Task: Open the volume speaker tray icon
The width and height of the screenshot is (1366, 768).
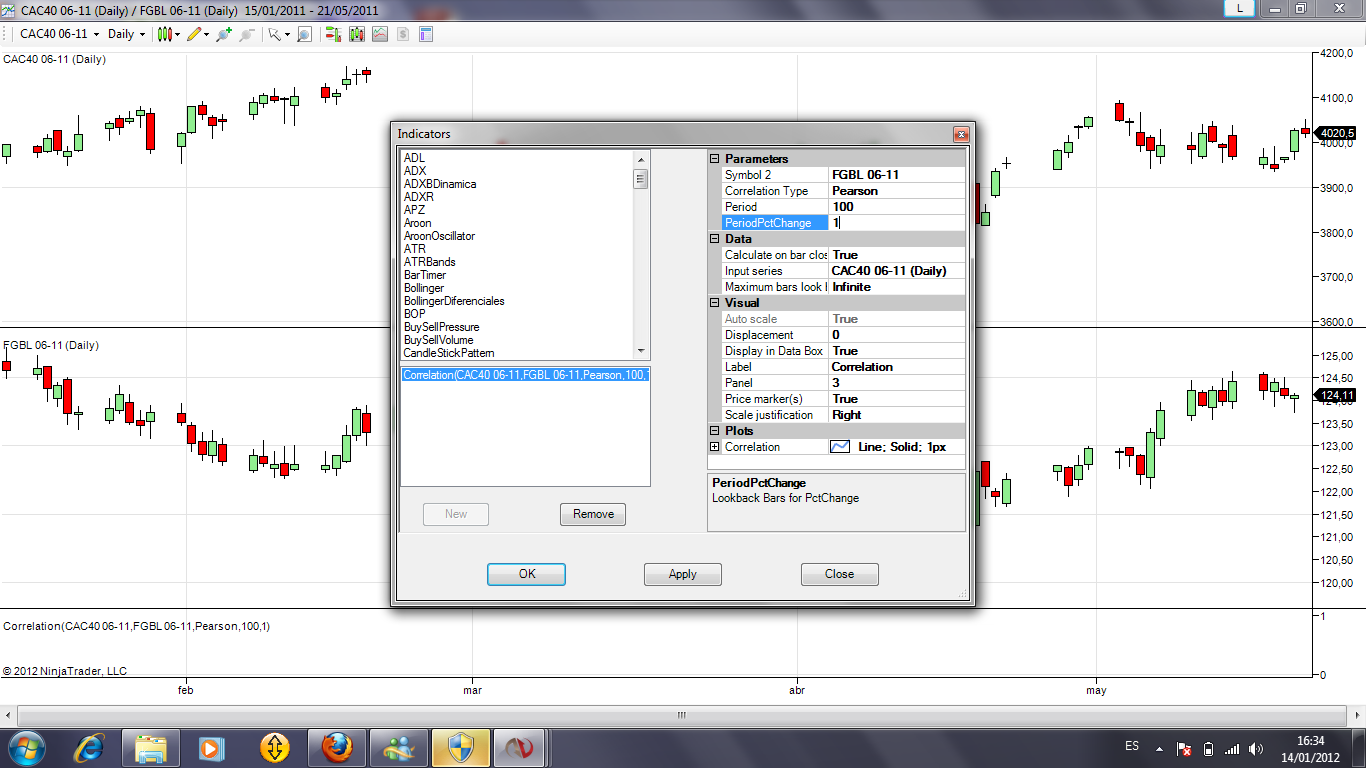Action: point(1255,748)
